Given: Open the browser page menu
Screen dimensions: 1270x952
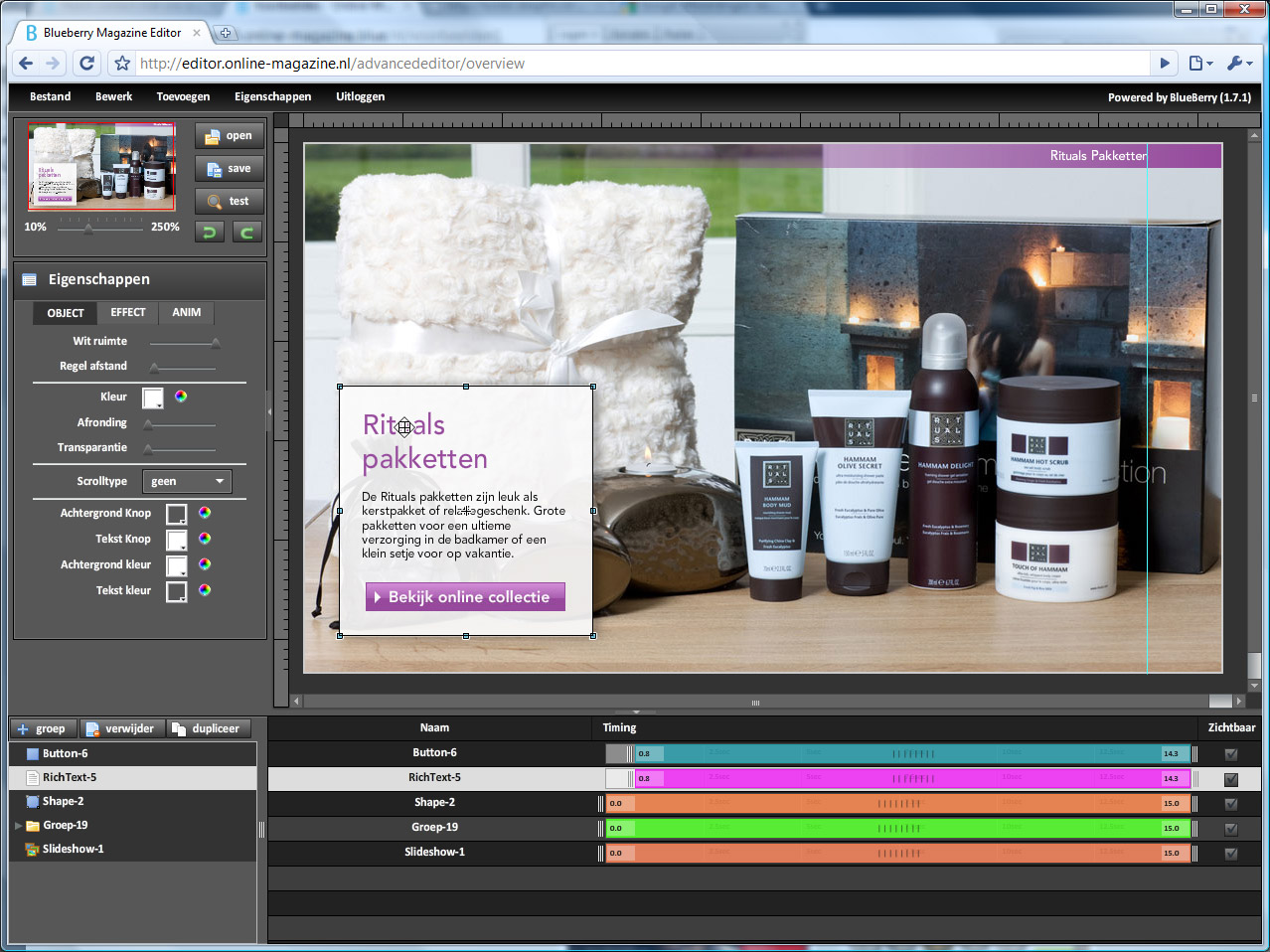Looking at the screenshot, I should (x=1200, y=64).
